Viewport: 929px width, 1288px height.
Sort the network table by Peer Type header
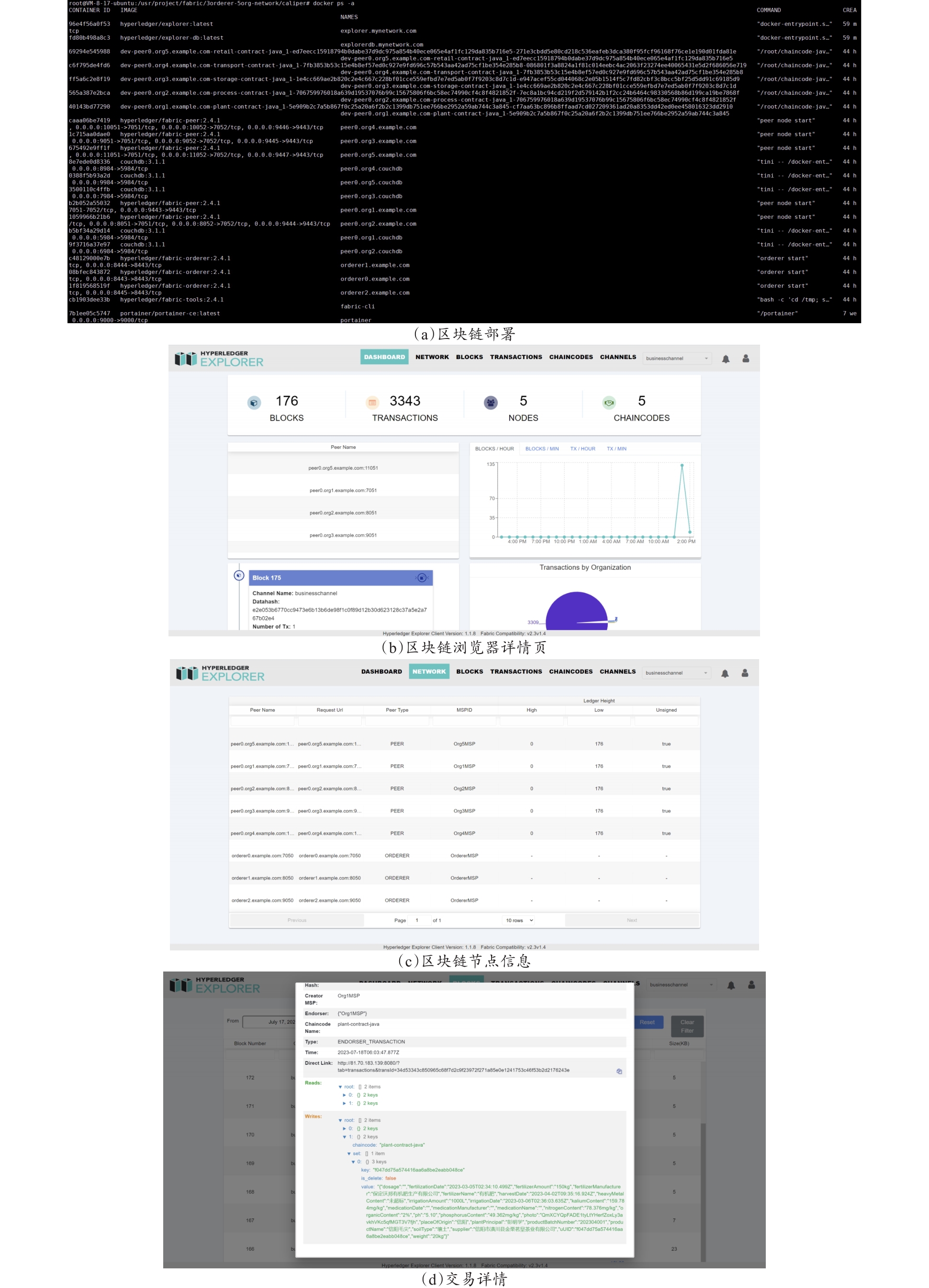coord(397,710)
